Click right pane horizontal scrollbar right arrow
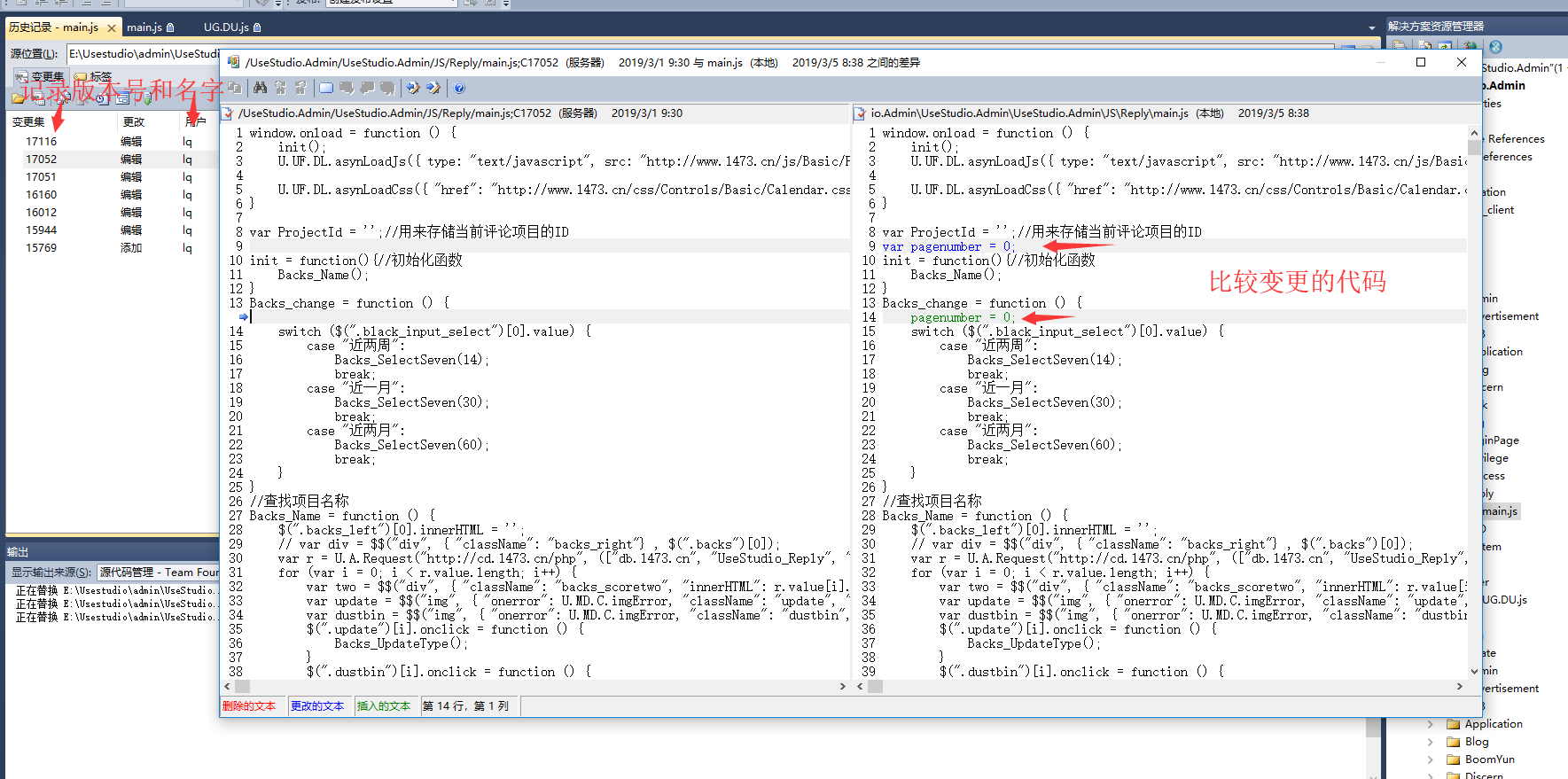 (1459, 687)
